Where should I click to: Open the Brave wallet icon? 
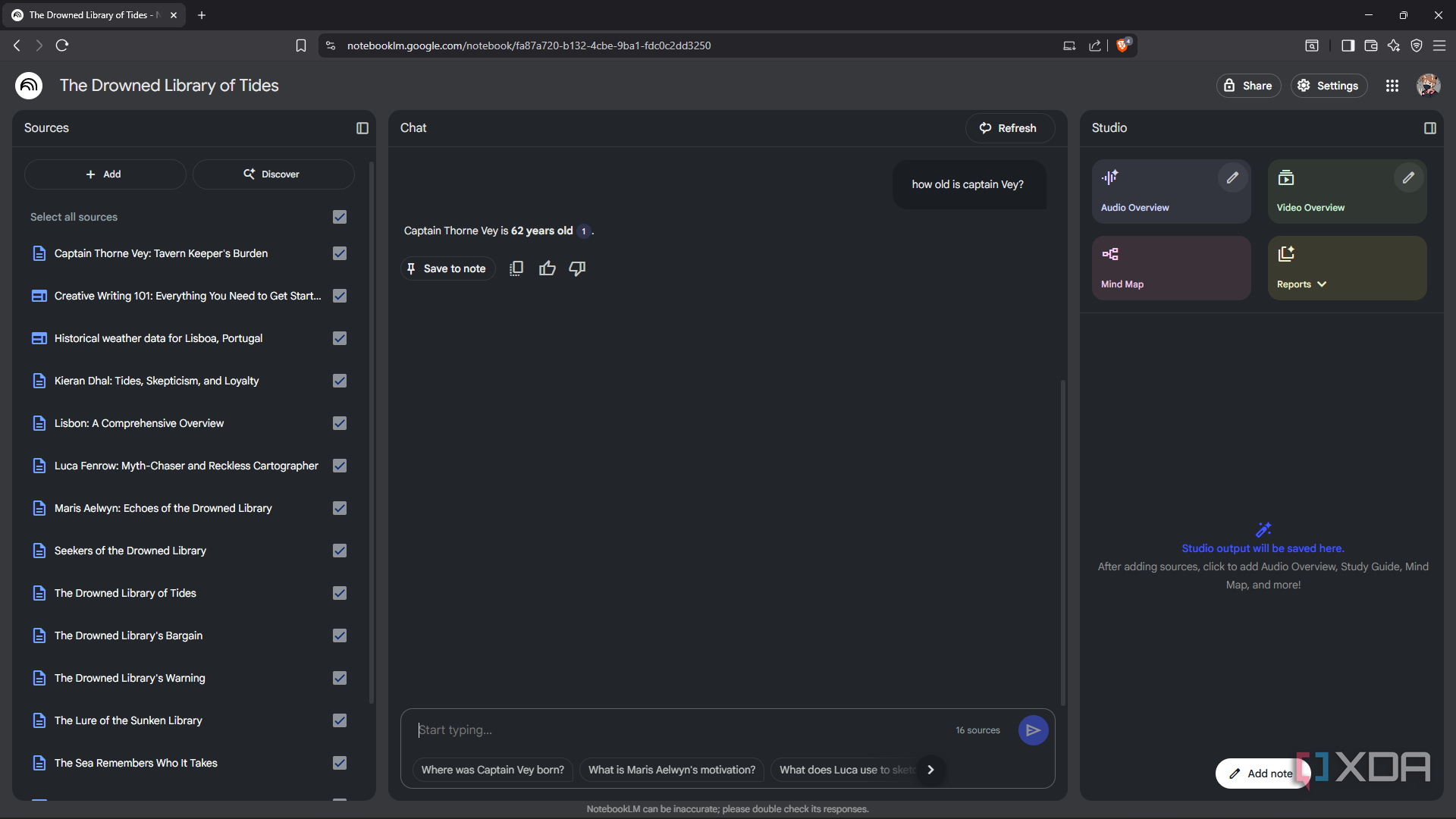pyautogui.click(x=1371, y=45)
